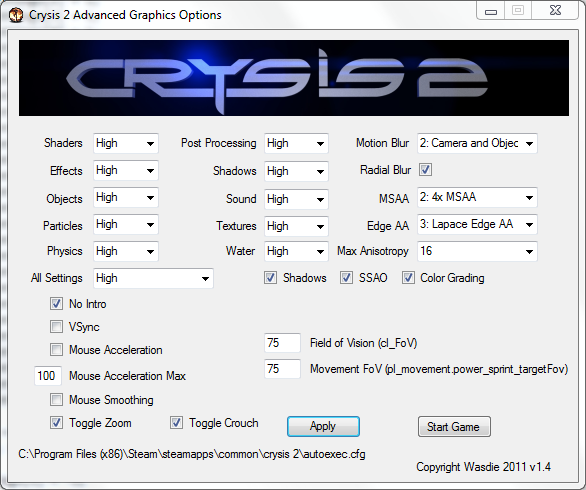The width and height of the screenshot is (586, 490).
Task: Expand the Edge AA dropdown
Action: coord(477,224)
